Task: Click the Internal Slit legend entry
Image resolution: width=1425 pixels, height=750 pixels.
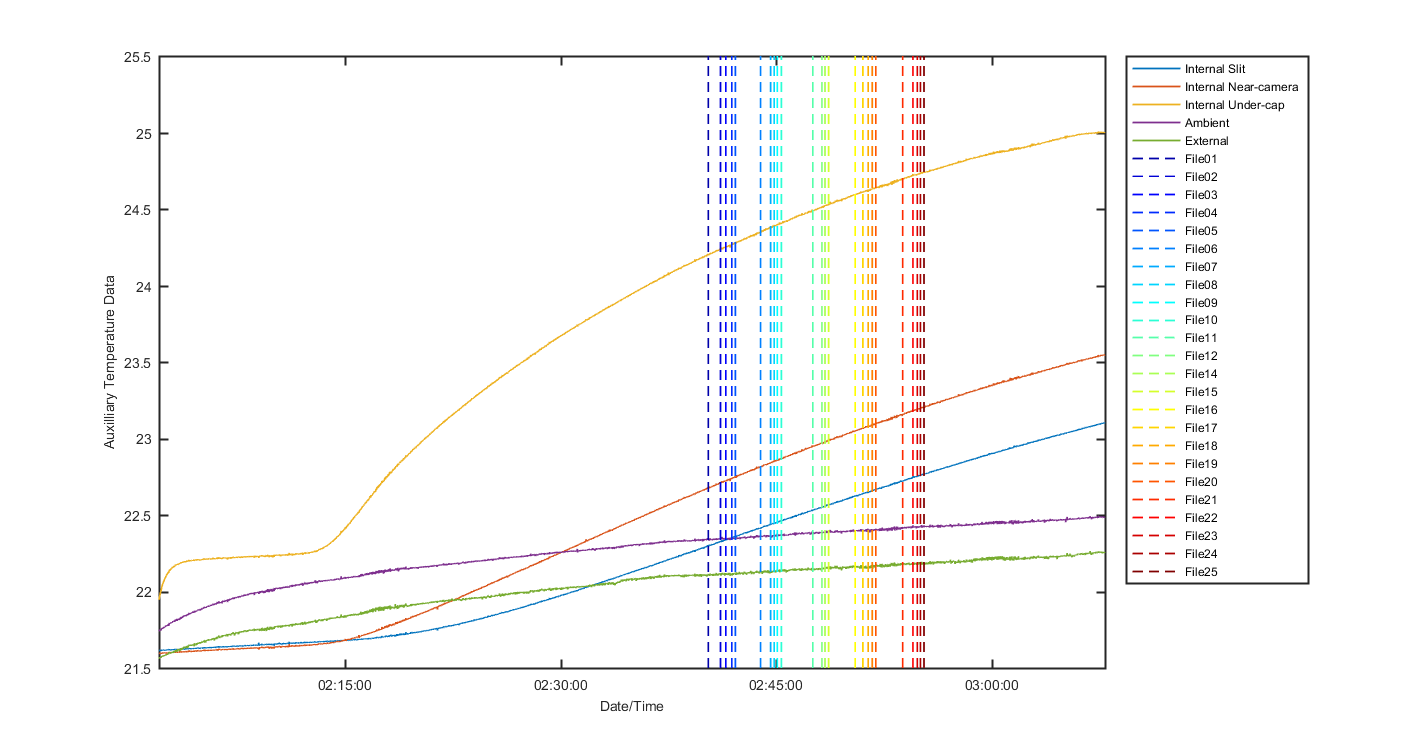Action: click(1214, 69)
